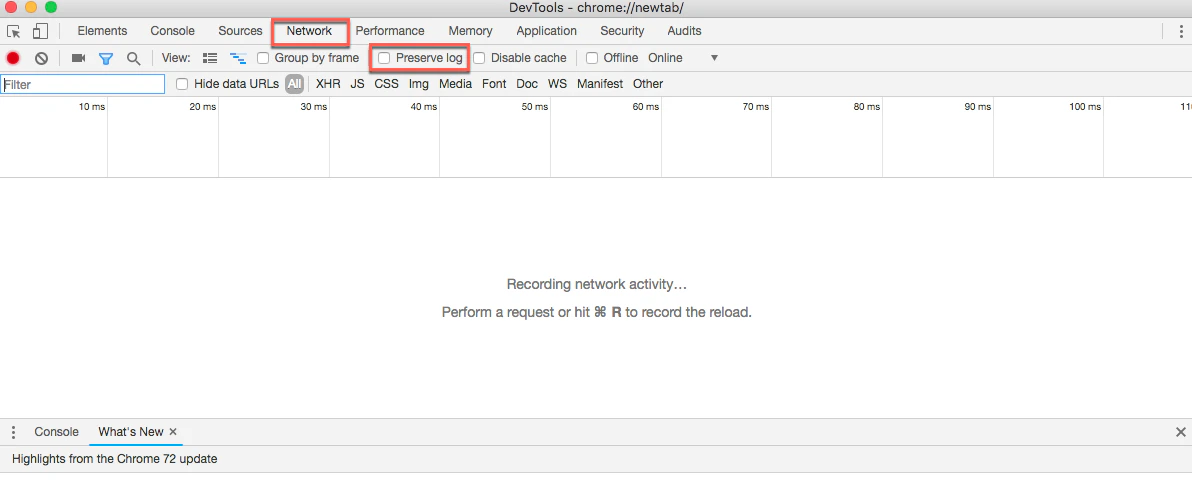Filter requests by Font type

[494, 84]
